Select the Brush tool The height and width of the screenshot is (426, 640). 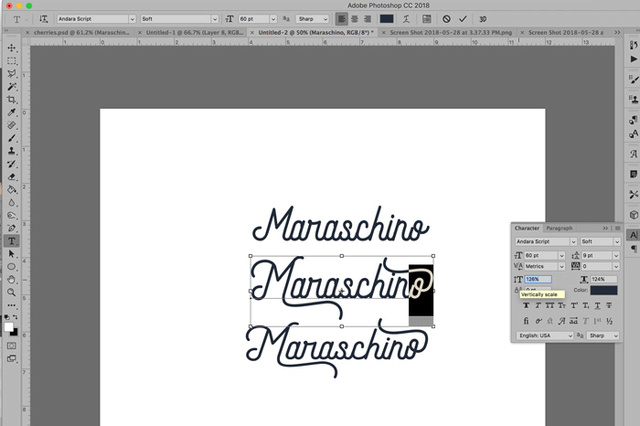11,138
